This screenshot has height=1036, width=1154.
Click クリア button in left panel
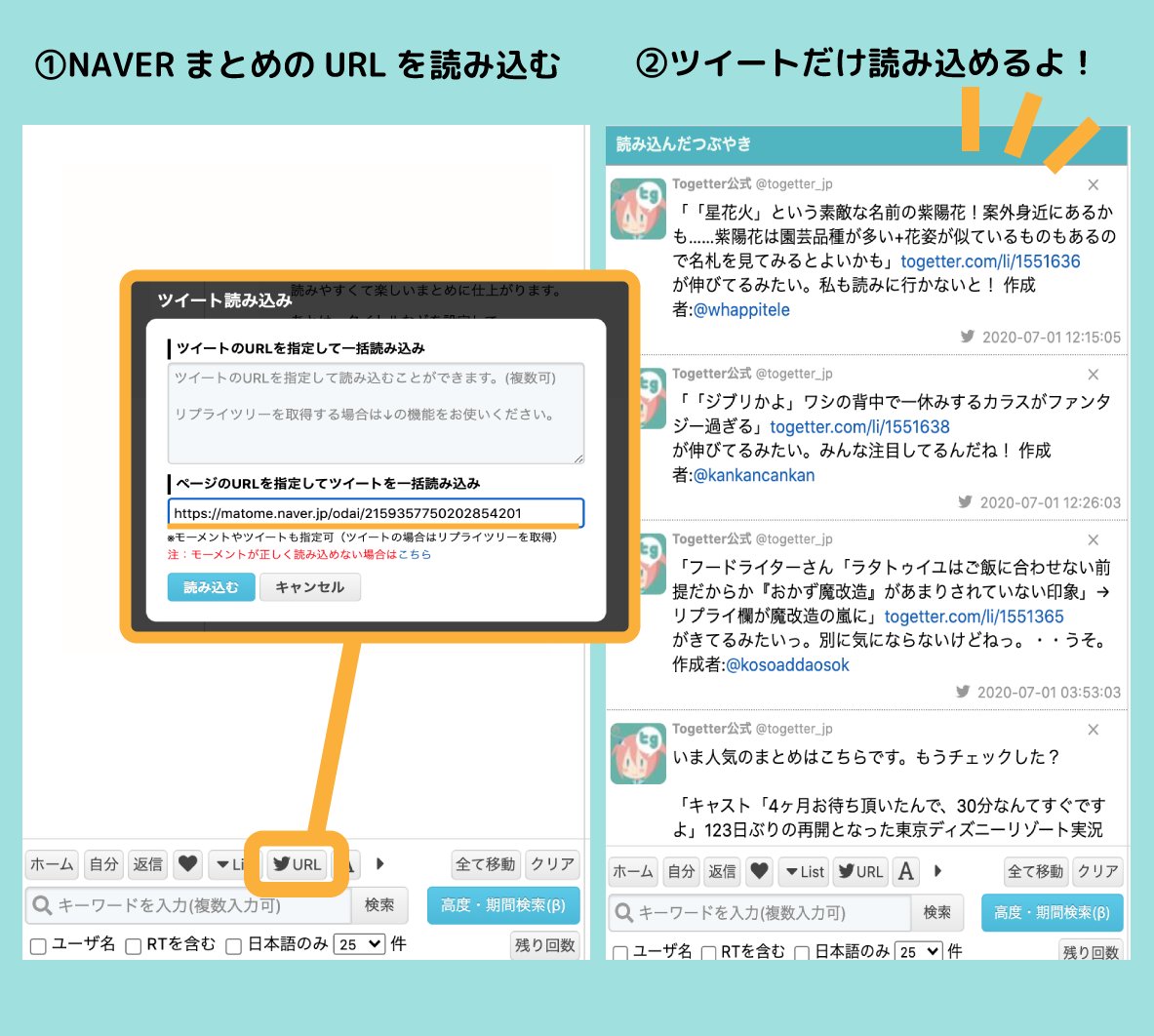coord(553,864)
